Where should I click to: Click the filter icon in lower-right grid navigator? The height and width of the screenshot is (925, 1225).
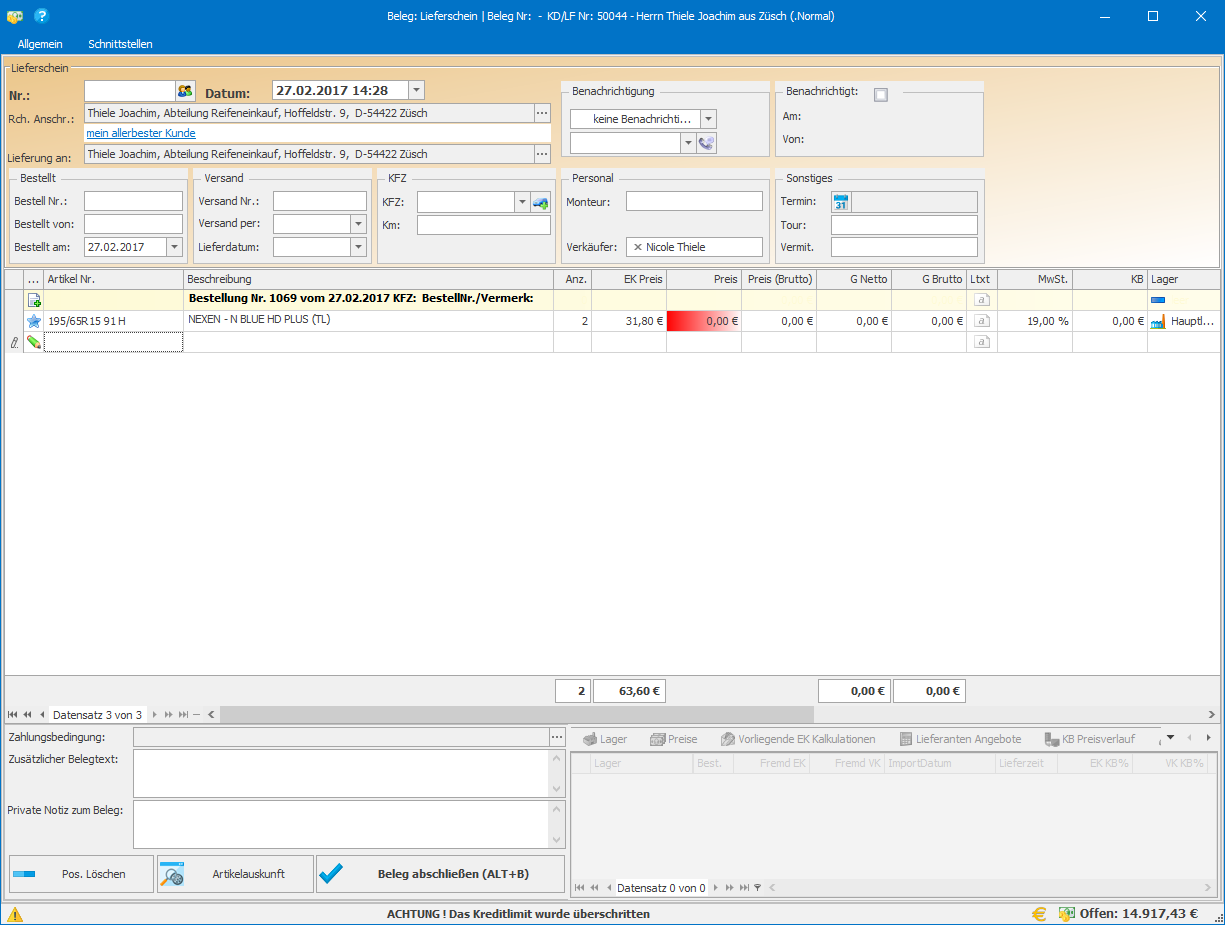tap(757, 887)
